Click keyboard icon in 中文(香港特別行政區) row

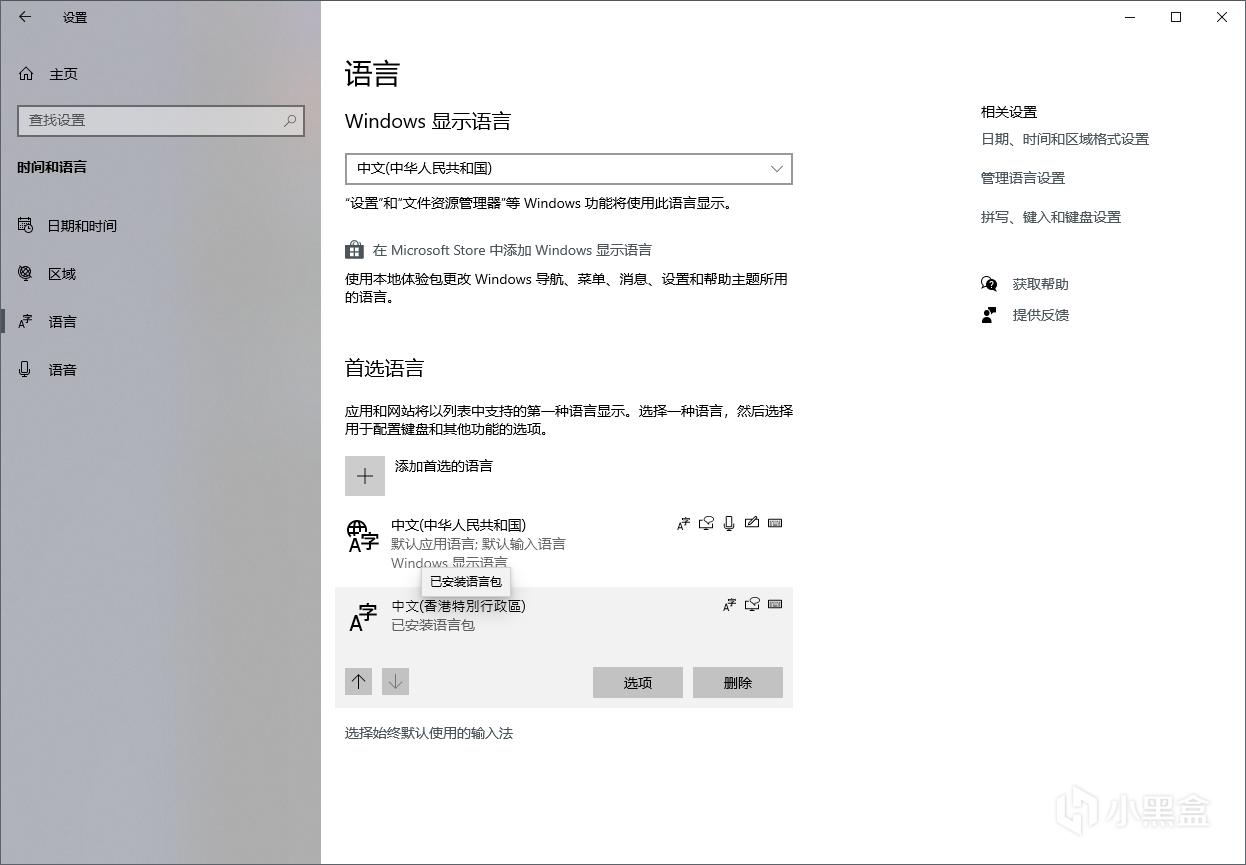[775, 604]
